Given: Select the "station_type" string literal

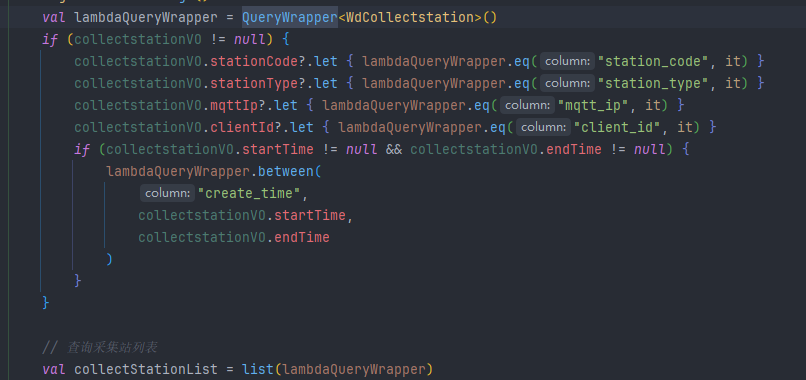Looking at the screenshot, I should click(x=653, y=83).
